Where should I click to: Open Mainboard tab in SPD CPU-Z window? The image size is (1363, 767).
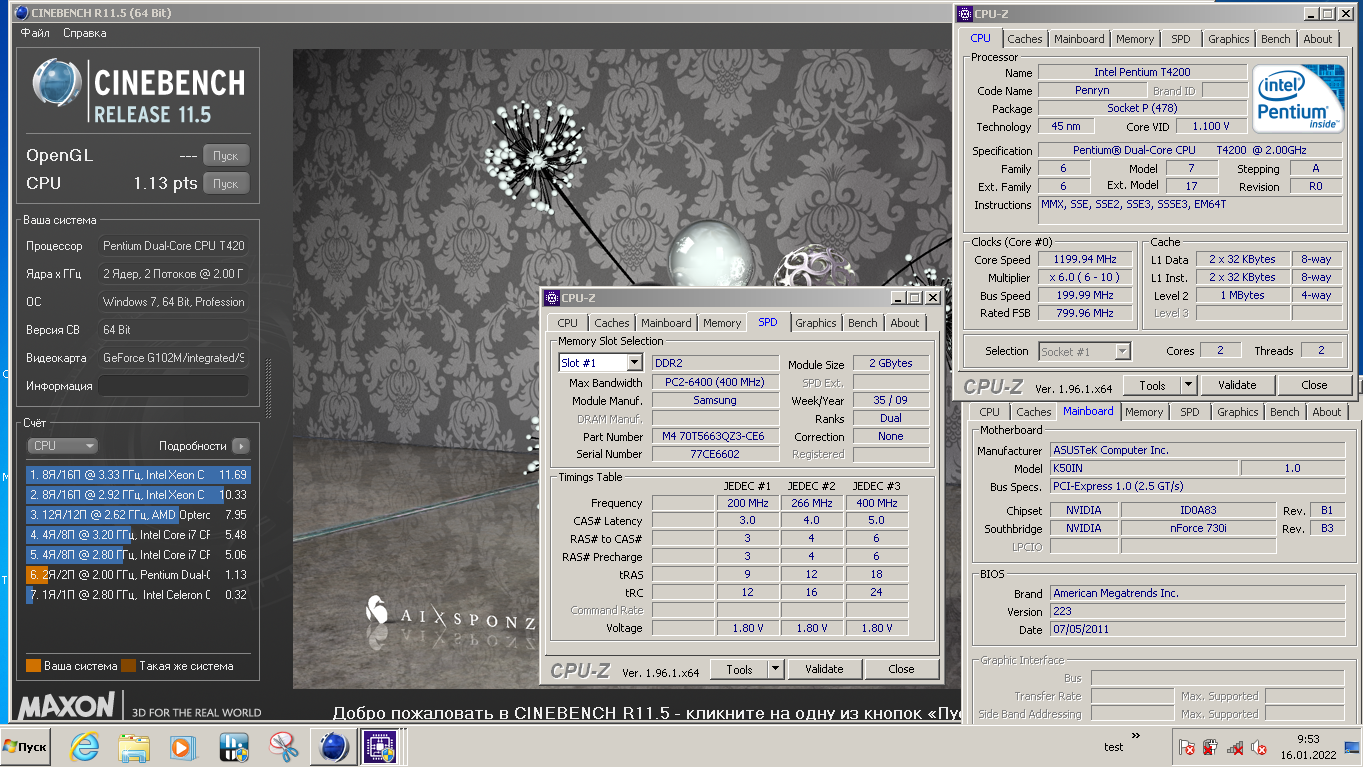pos(667,323)
